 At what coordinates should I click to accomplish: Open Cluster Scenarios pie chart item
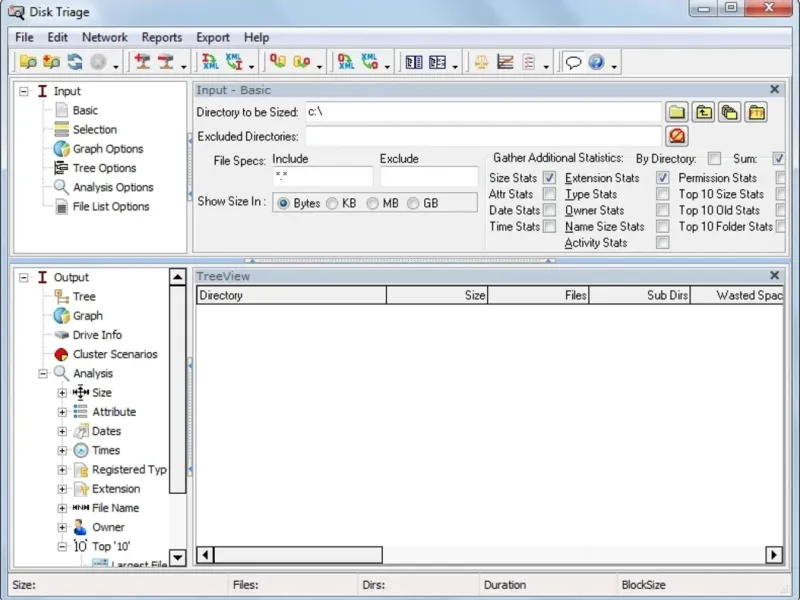coord(114,354)
